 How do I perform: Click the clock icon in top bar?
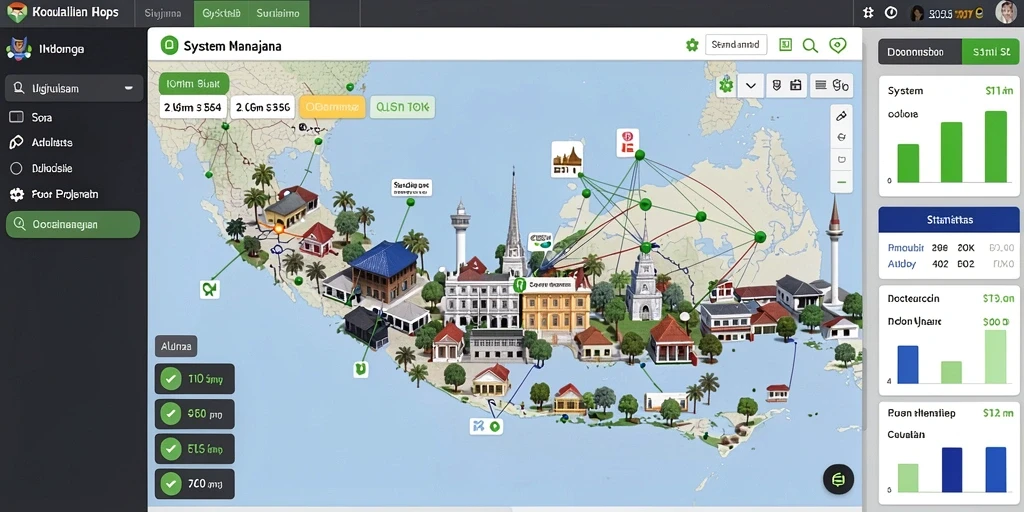pos(891,12)
